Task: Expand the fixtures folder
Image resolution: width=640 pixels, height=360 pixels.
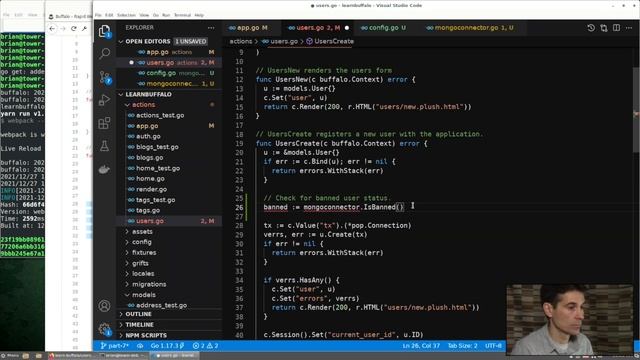Action: (x=144, y=253)
